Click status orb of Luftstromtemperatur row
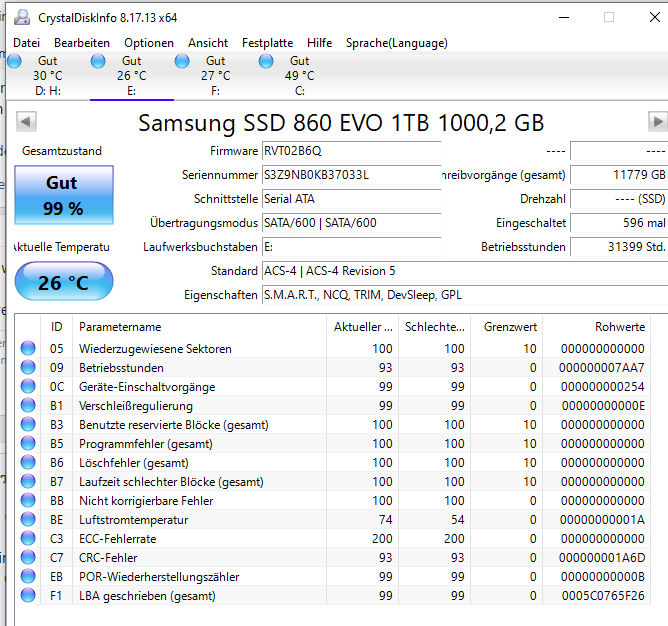This screenshot has height=626, width=668. click(x=28, y=519)
